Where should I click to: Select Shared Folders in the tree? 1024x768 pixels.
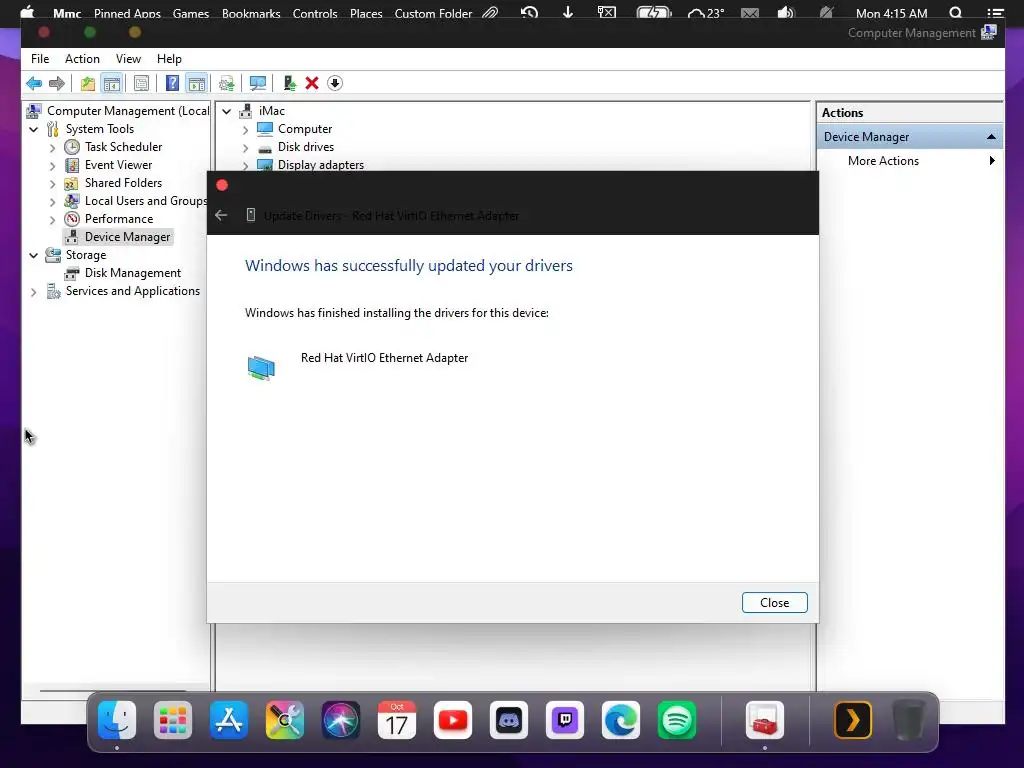[123, 183]
